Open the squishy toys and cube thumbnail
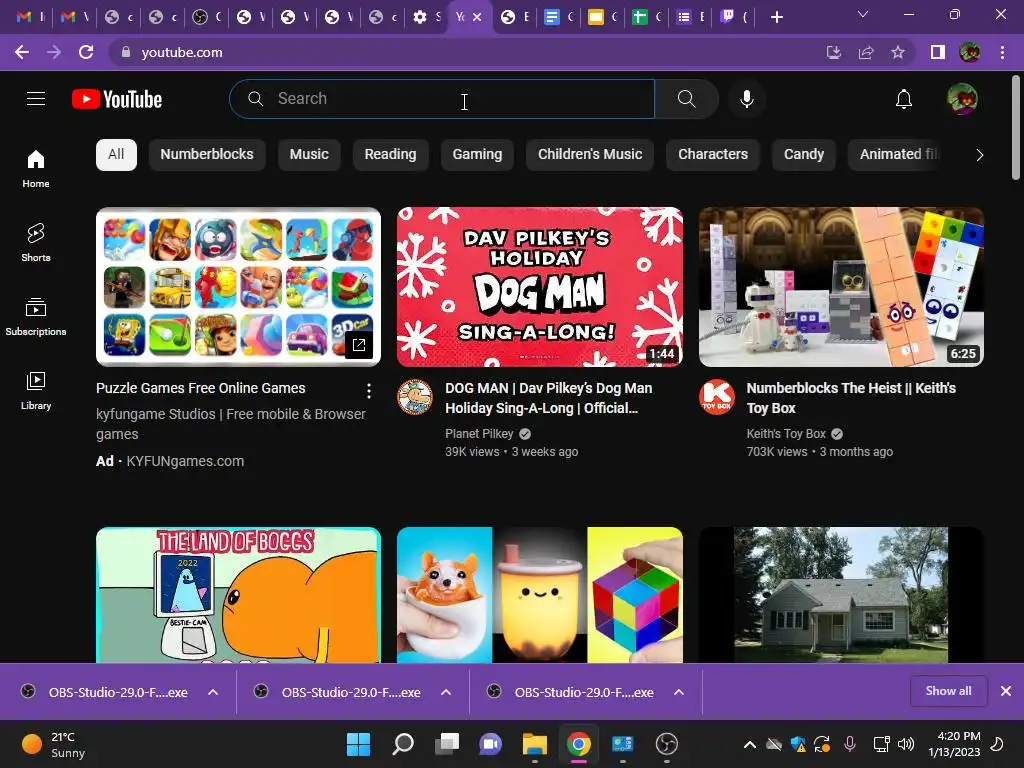1024x768 pixels. 539,595
